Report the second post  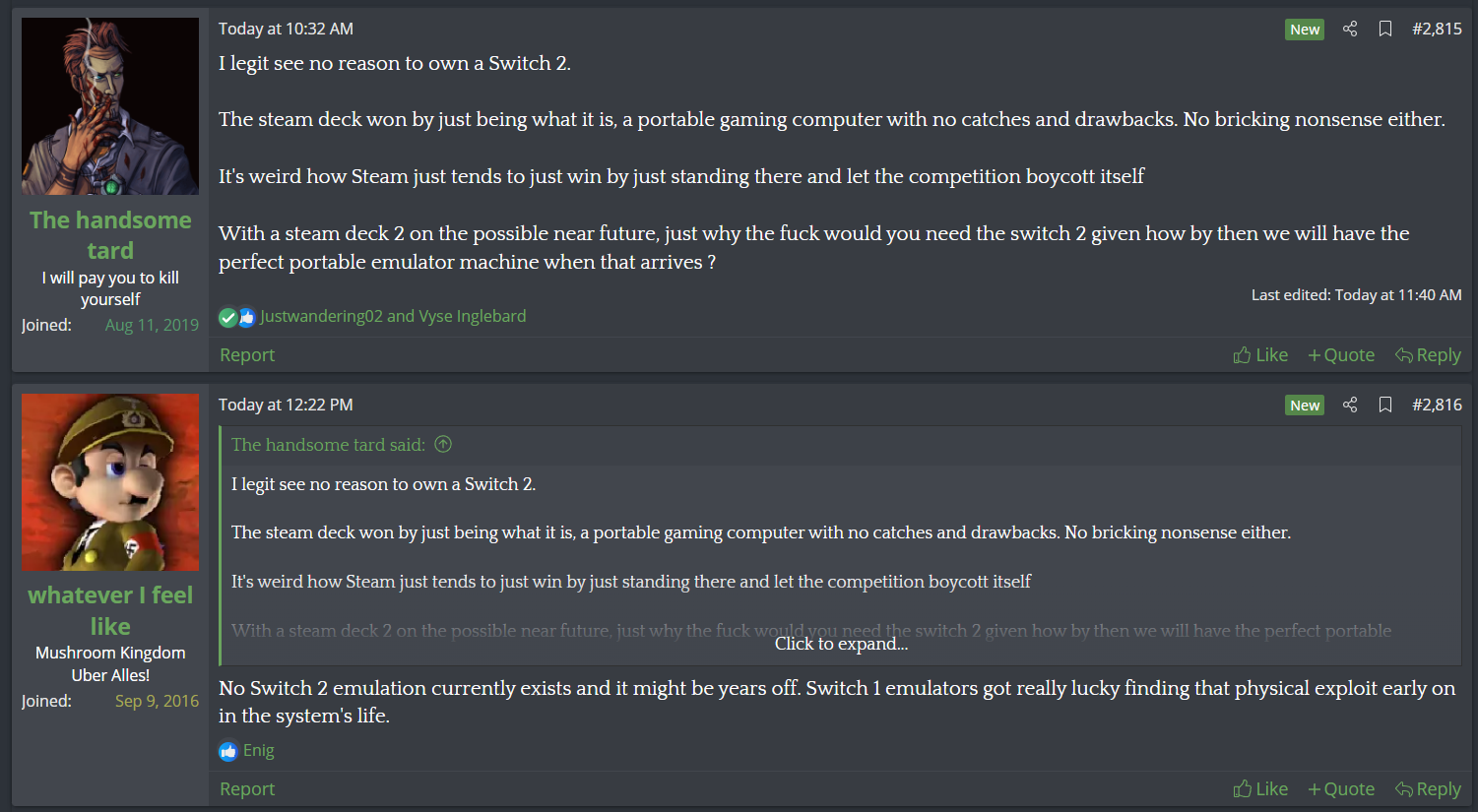click(247, 789)
